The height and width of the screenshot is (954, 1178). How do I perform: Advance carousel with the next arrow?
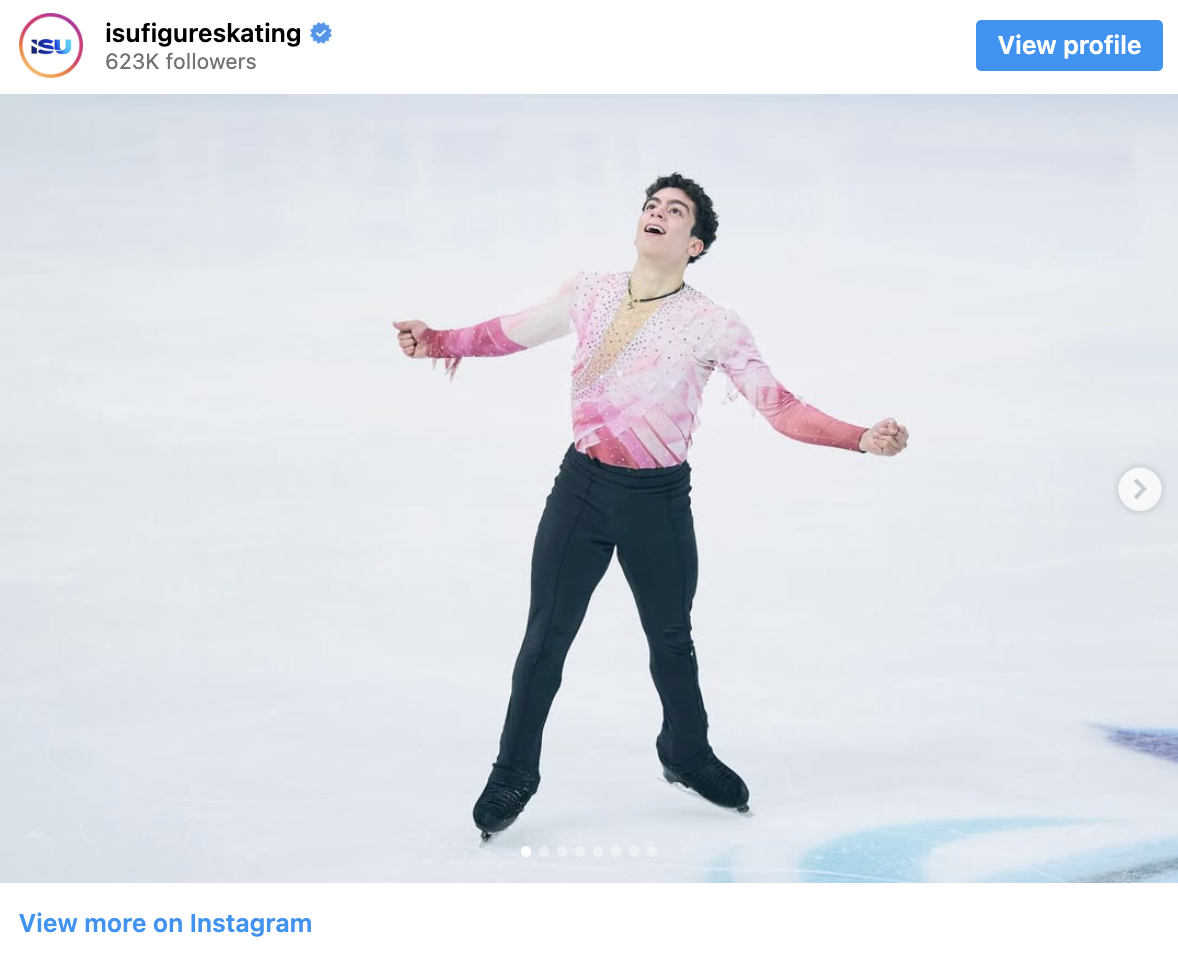click(x=1140, y=489)
